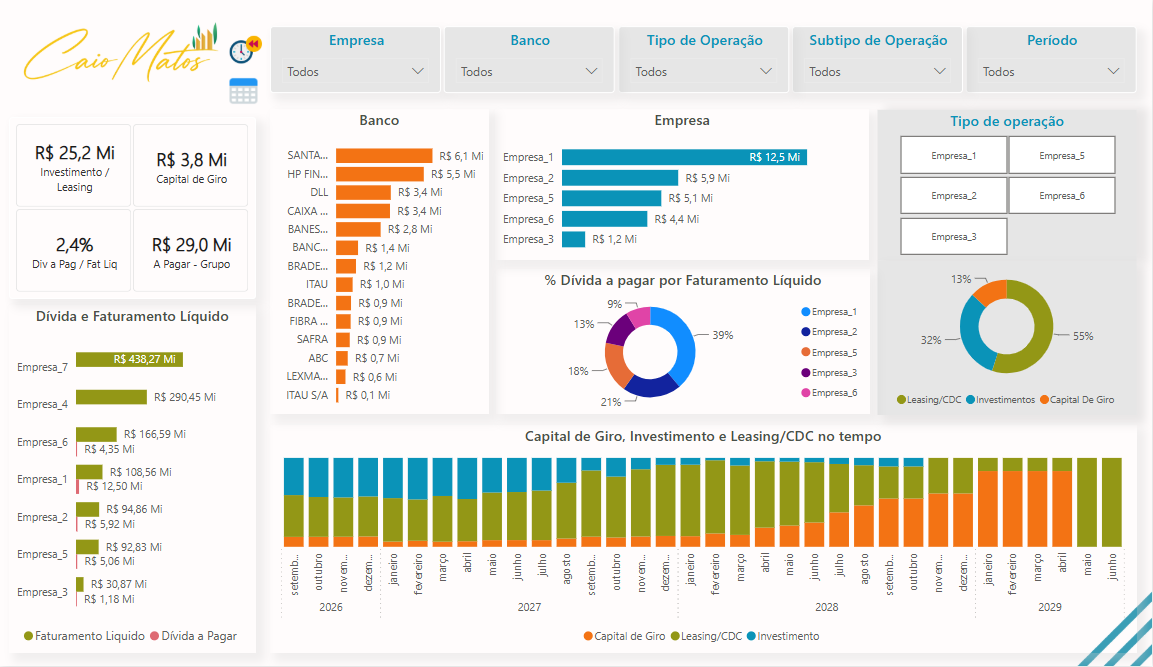Click the ABC R$ 0,7 Mi bar

point(342,358)
